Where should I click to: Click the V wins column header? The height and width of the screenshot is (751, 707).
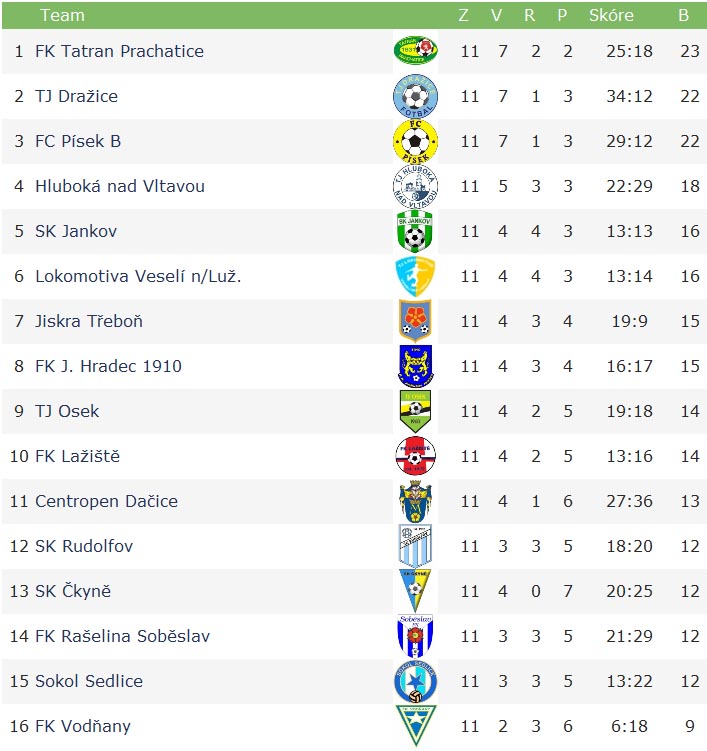click(497, 15)
